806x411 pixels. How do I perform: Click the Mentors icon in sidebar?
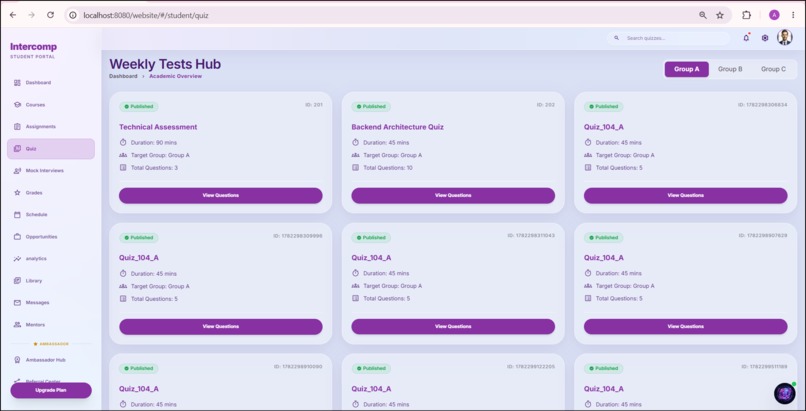(17, 325)
